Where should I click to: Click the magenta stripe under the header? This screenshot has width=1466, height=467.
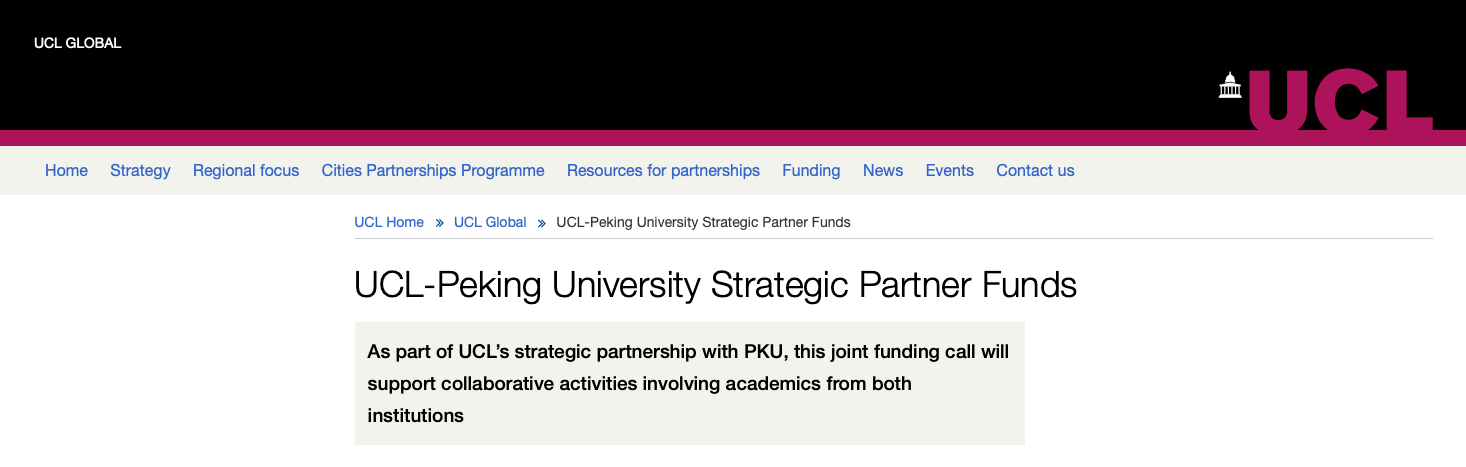click(x=600, y=138)
